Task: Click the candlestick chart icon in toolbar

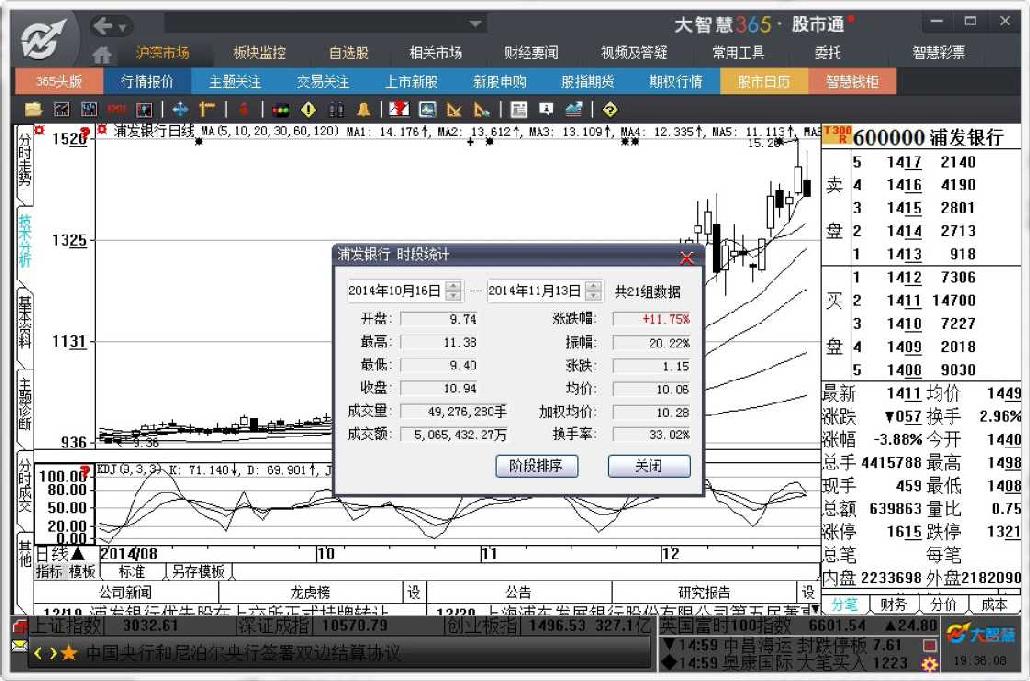Action: (89, 110)
